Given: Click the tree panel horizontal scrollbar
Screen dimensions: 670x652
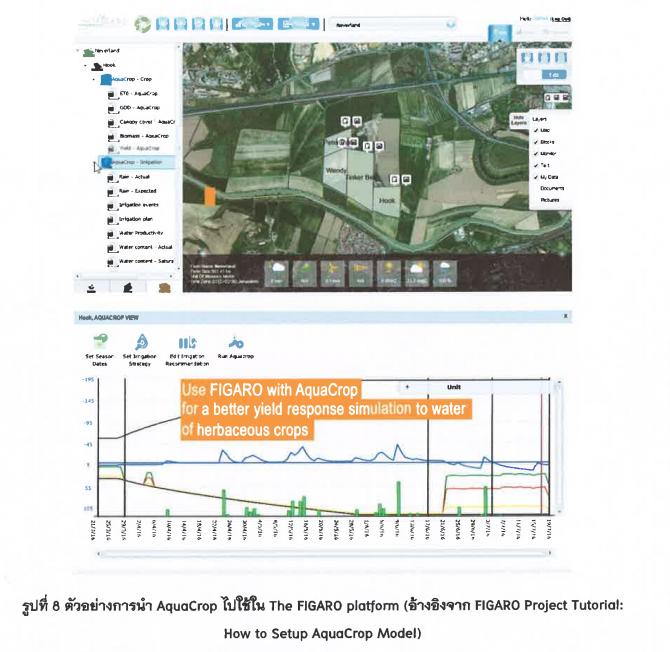Looking at the screenshot, I should pos(124,276).
